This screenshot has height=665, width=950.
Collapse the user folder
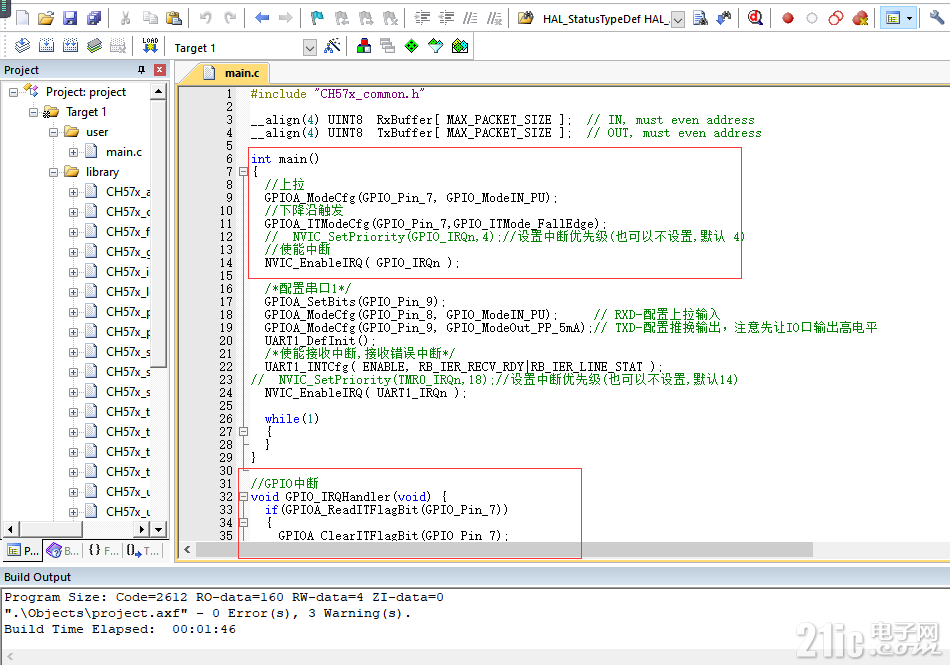[53, 132]
